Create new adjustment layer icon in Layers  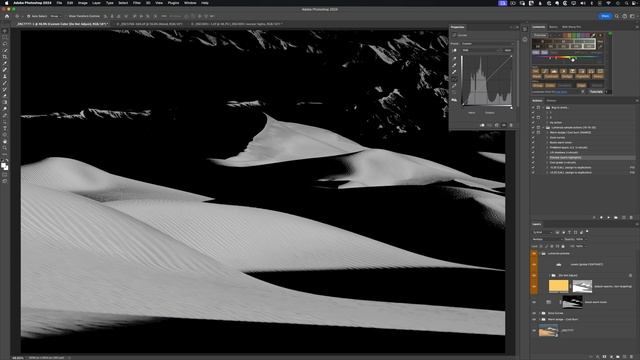[611, 356]
